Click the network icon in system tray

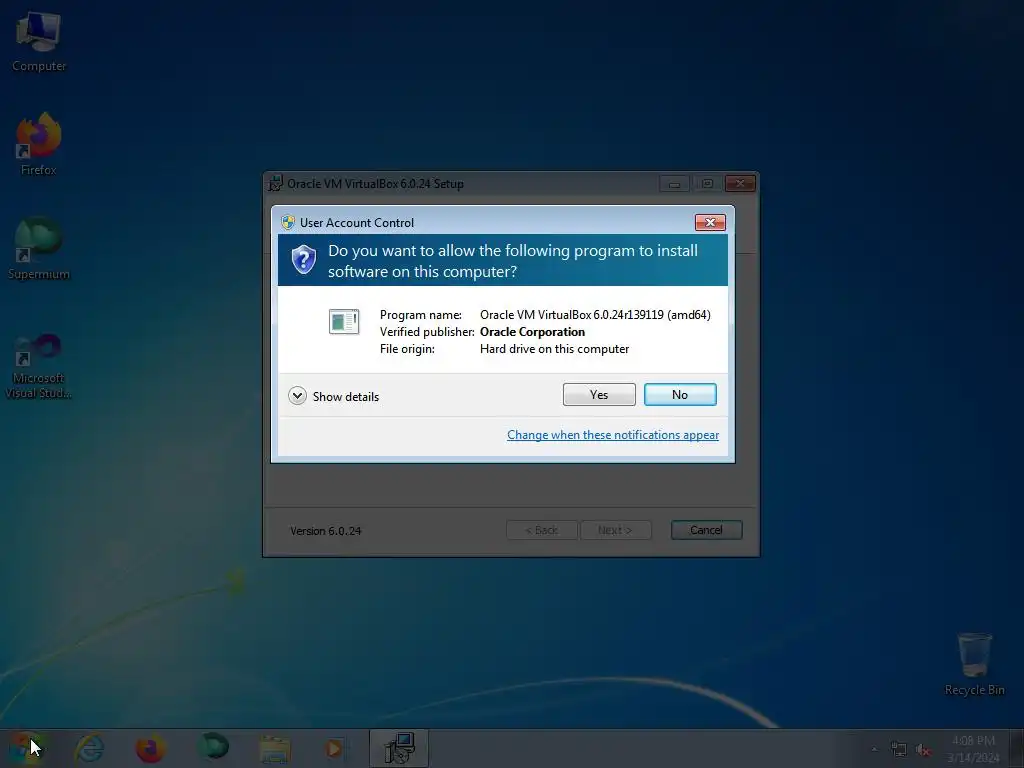[x=899, y=749]
